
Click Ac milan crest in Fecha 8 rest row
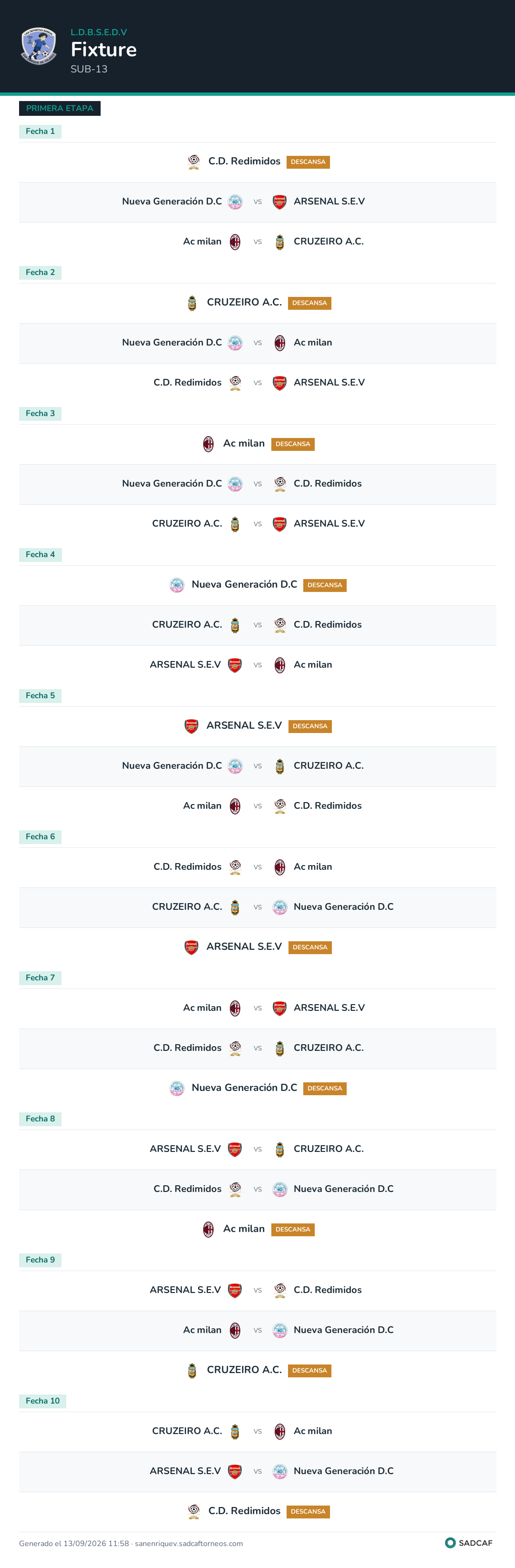(x=208, y=1229)
